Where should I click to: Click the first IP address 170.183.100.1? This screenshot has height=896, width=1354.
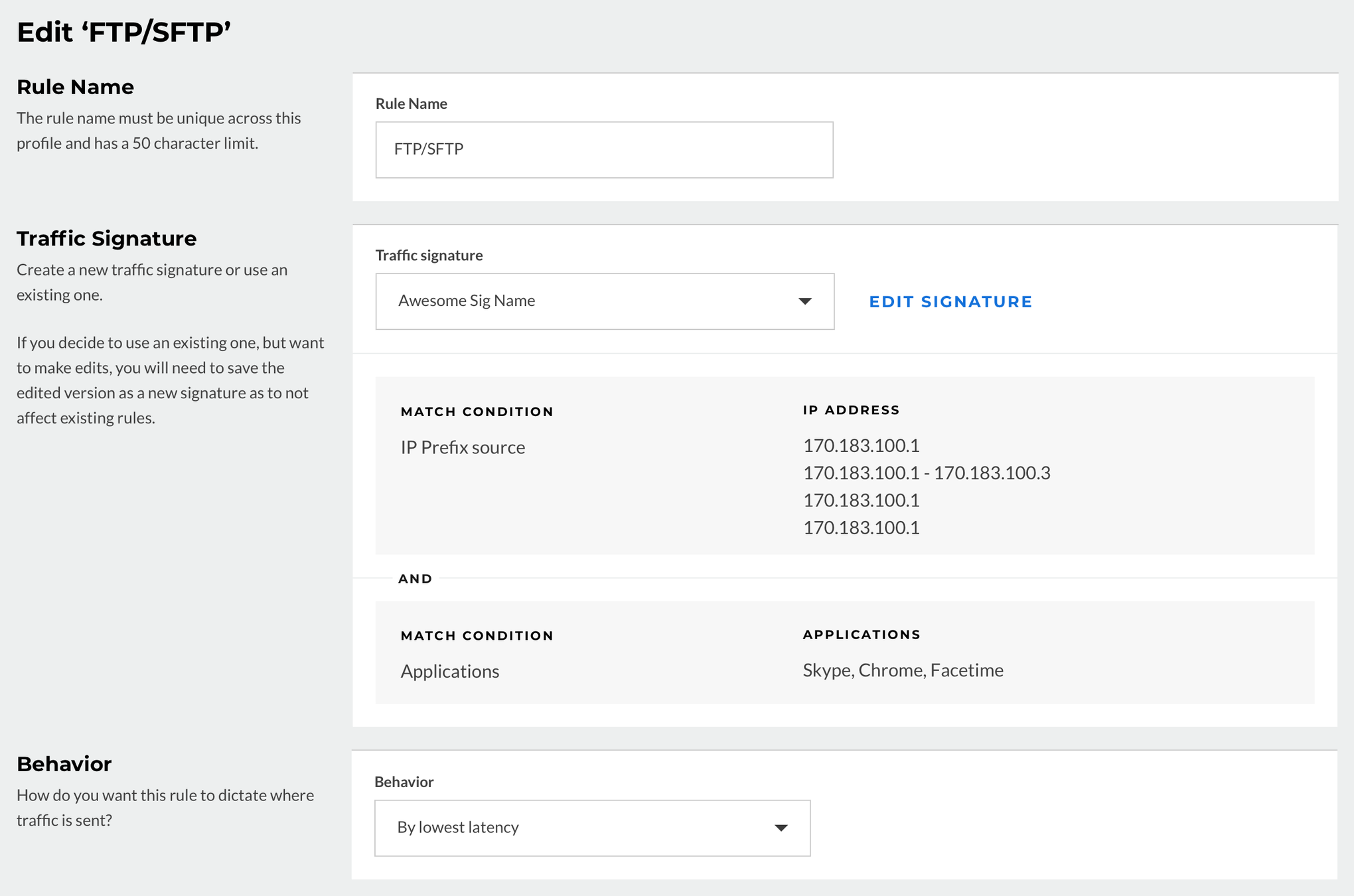(861, 445)
